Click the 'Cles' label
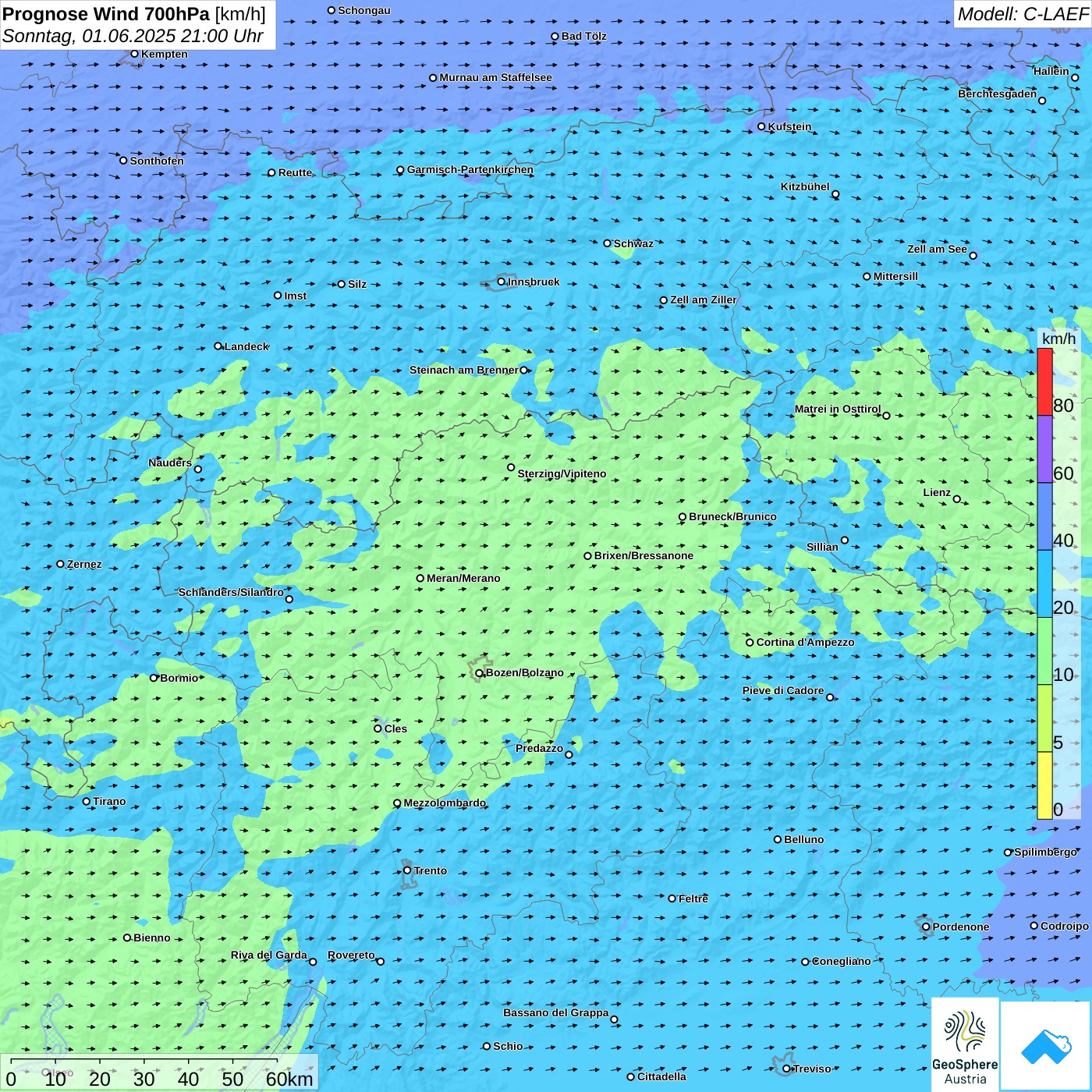The width and height of the screenshot is (1092, 1092). 395,729
